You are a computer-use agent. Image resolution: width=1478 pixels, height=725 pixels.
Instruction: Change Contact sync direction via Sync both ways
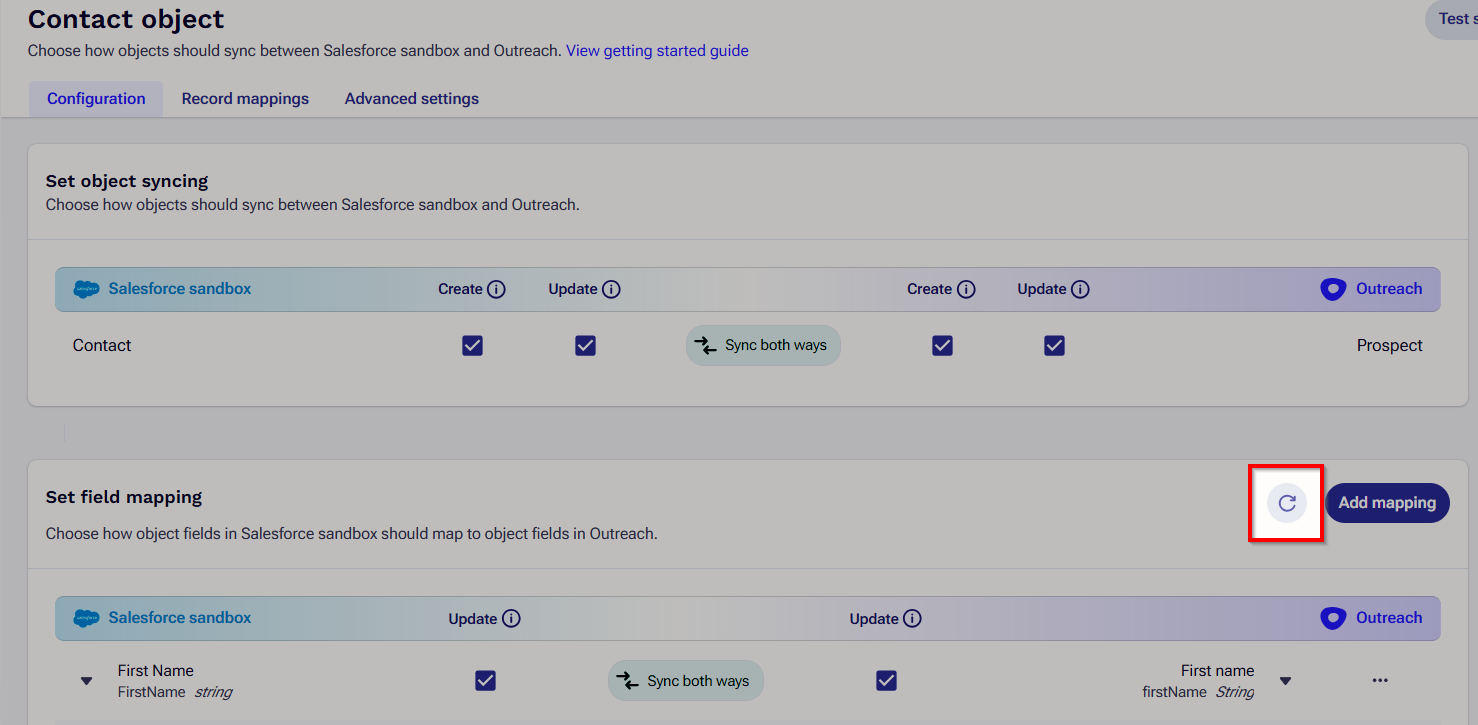[763, 345]
